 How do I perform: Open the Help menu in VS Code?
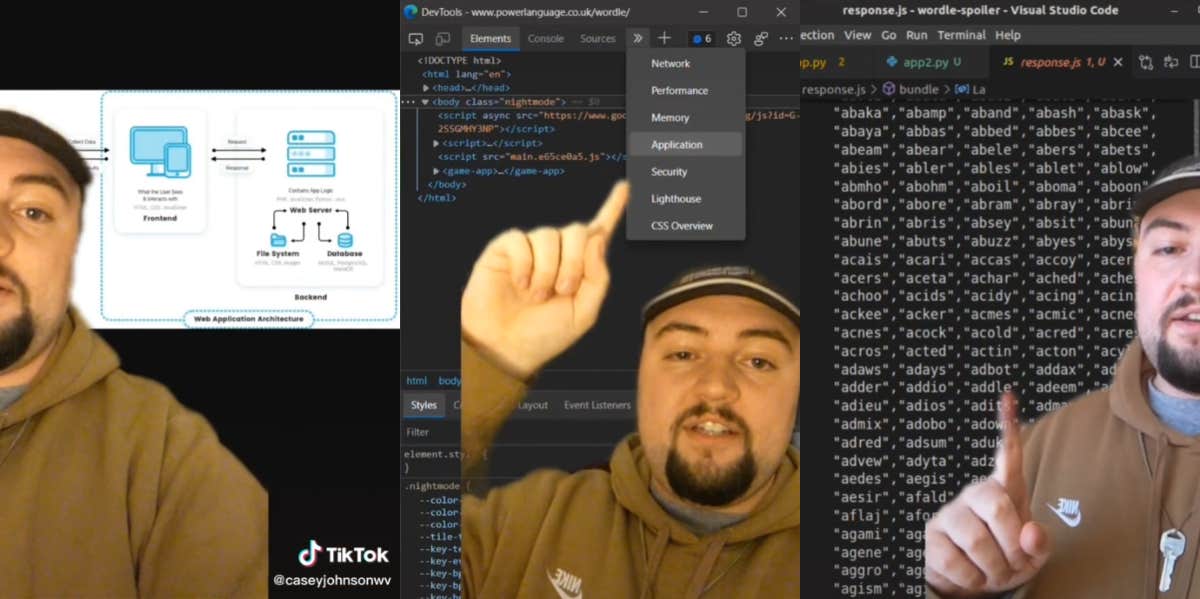point(1008,34)
